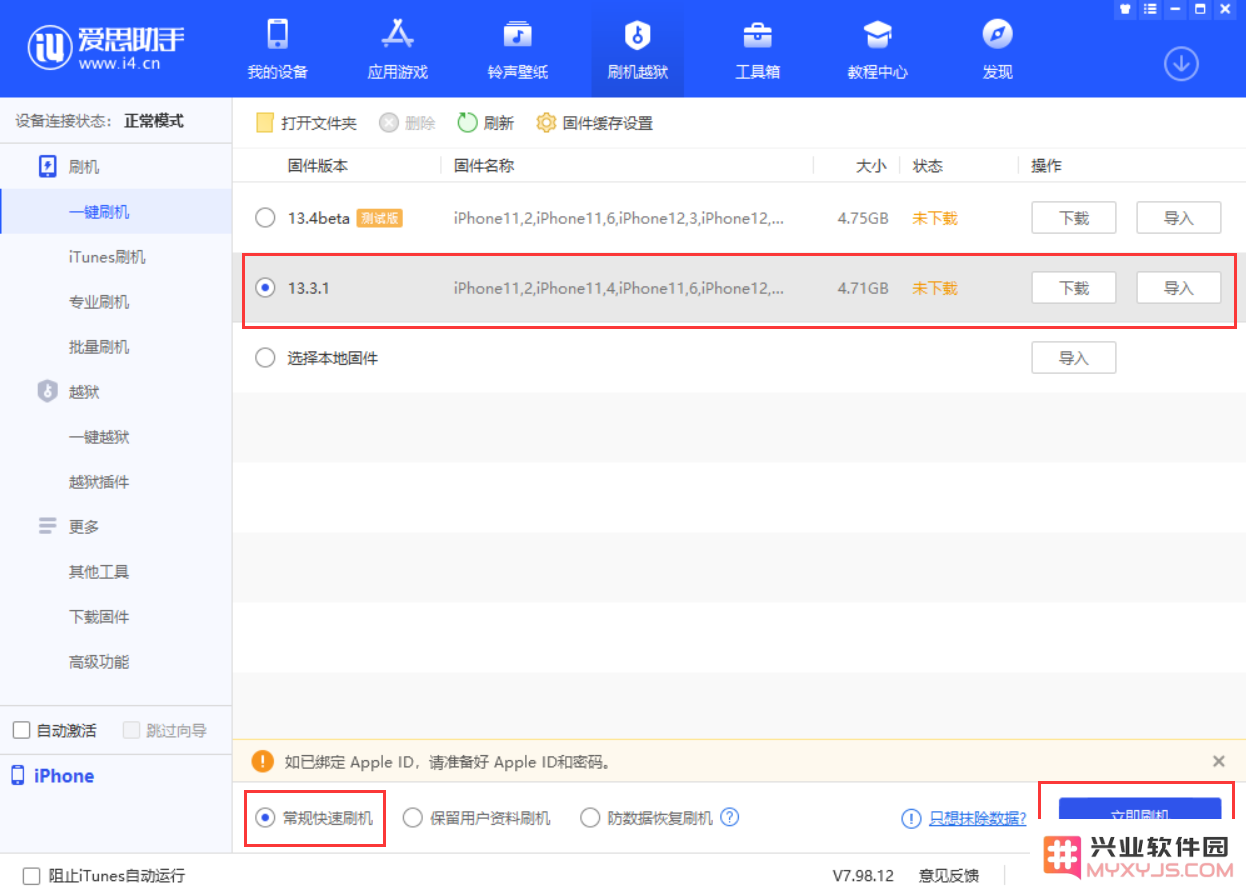
Task: Select the 刷机越狱 navigation tab
Action: coord(637,49)
